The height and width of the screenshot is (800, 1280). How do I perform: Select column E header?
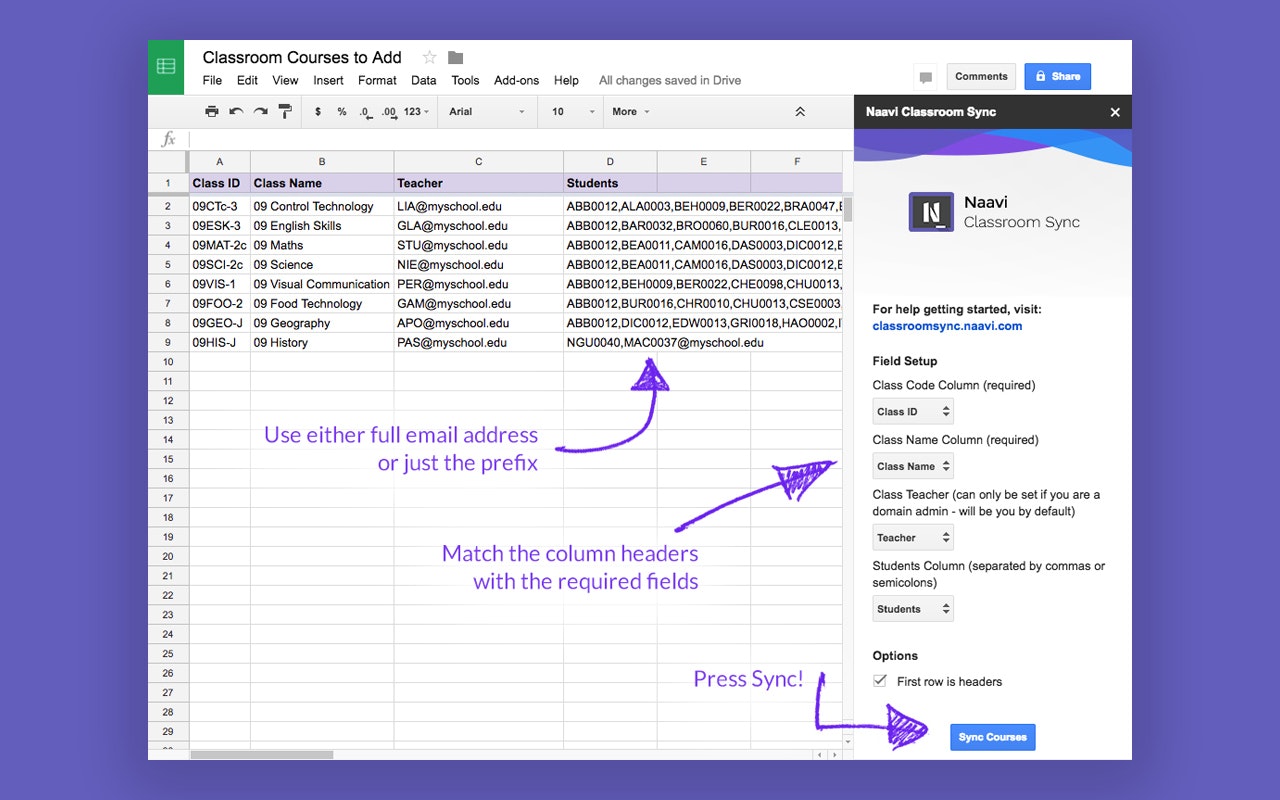(703, 161)
